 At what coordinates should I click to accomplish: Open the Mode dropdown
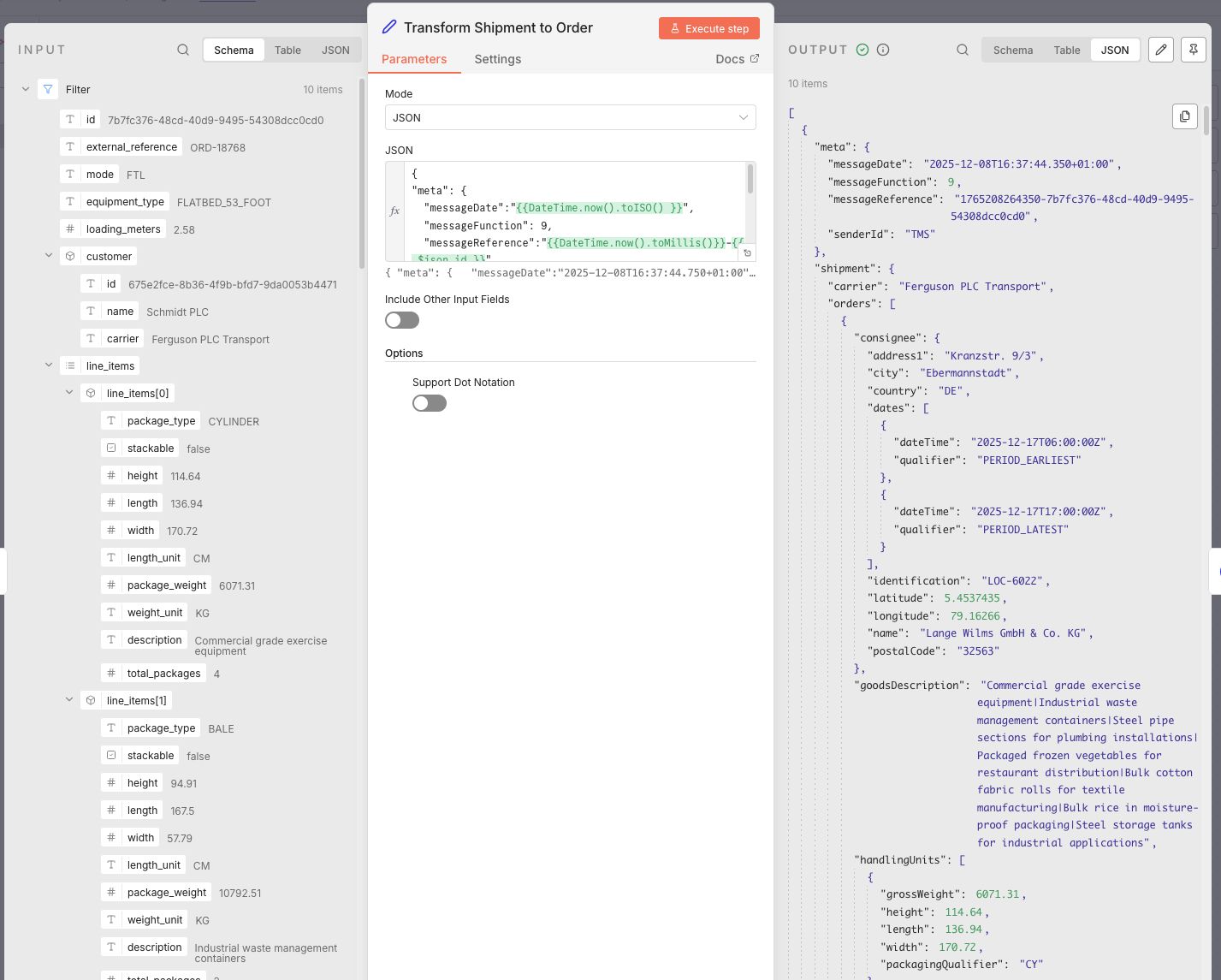click(x=570, y=117)
